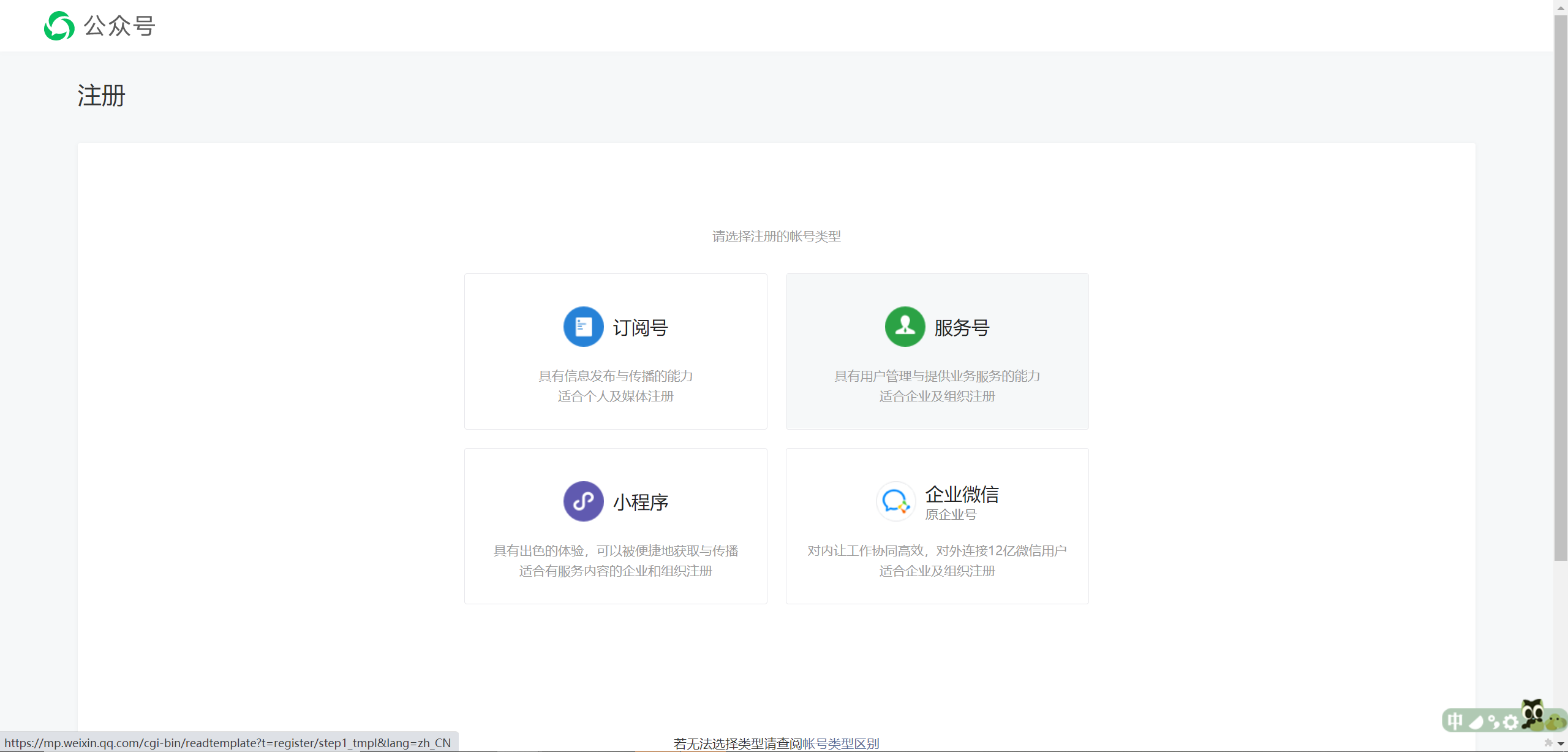Screen dimensions: 1568x752
Task: Open the 帐号类型区别 link at bottom
Action: point(840,743)
